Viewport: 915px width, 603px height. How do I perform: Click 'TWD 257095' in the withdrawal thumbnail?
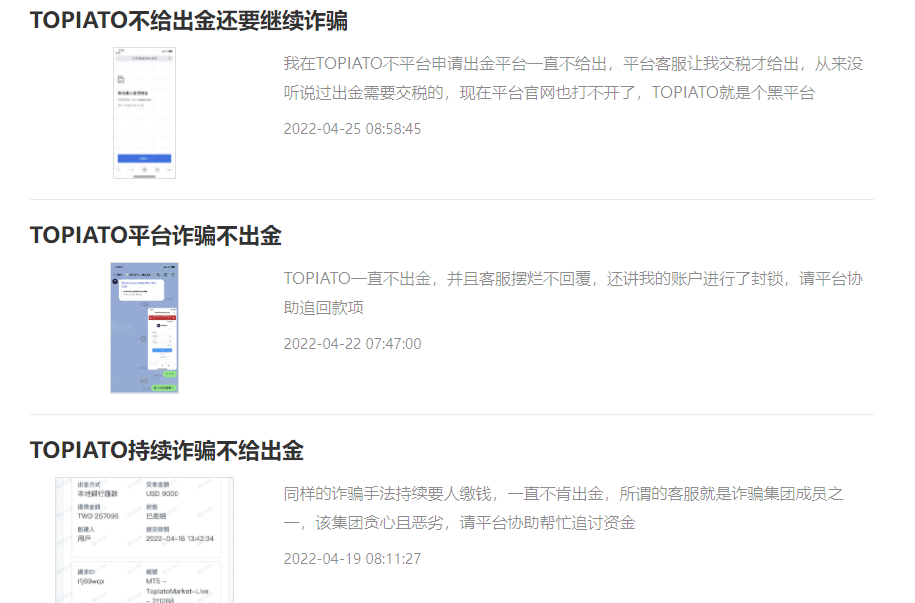coord(99,516)
